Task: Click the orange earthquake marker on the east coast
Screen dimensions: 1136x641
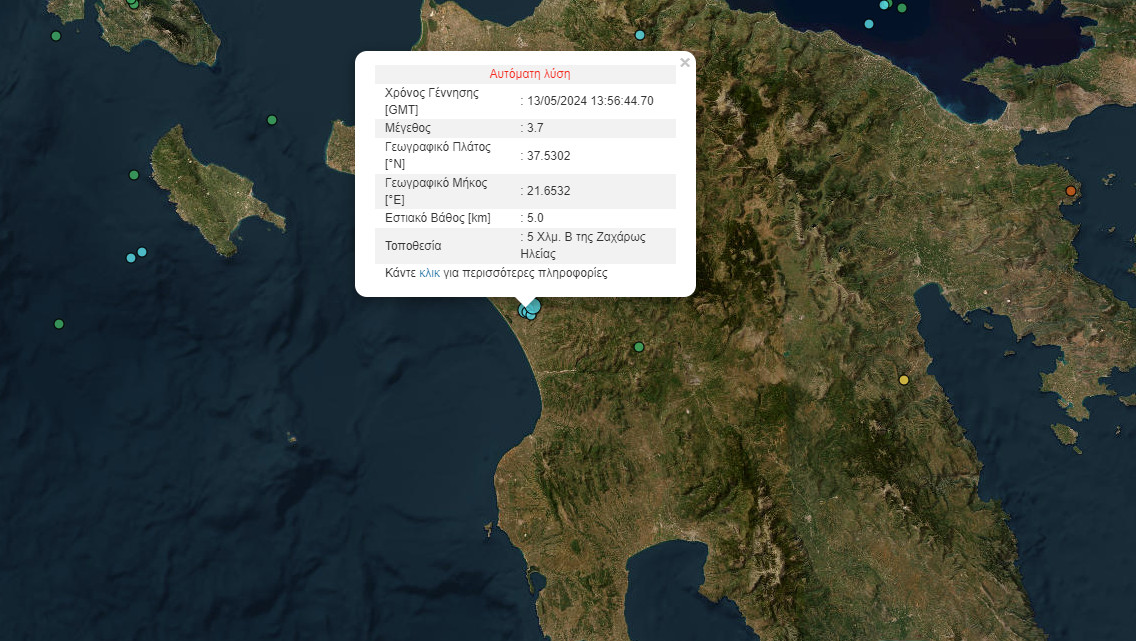Action: pos(1070,191)
